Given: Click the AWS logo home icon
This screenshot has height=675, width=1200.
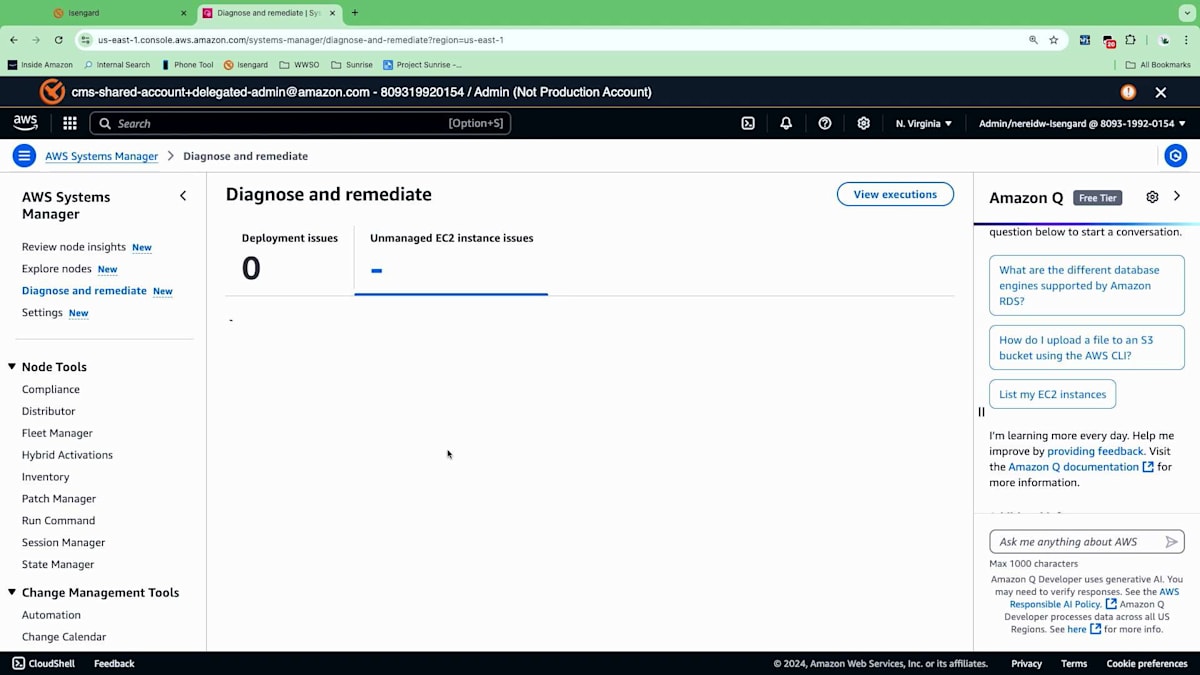Looking at the screenshot, I should (25, 123).
